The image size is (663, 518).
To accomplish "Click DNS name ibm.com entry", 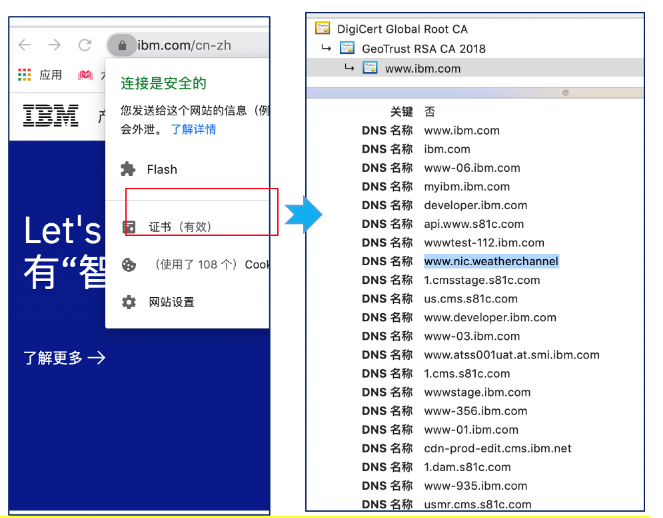I will (447, 149).
